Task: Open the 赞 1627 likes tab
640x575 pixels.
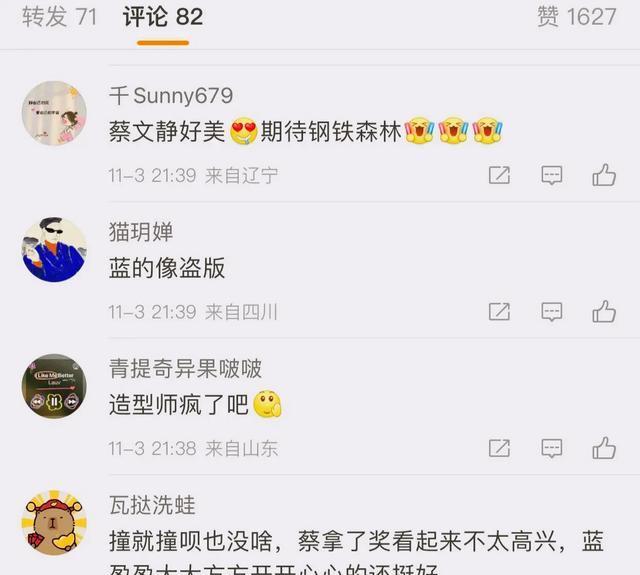Action: (x=576, y=17)
